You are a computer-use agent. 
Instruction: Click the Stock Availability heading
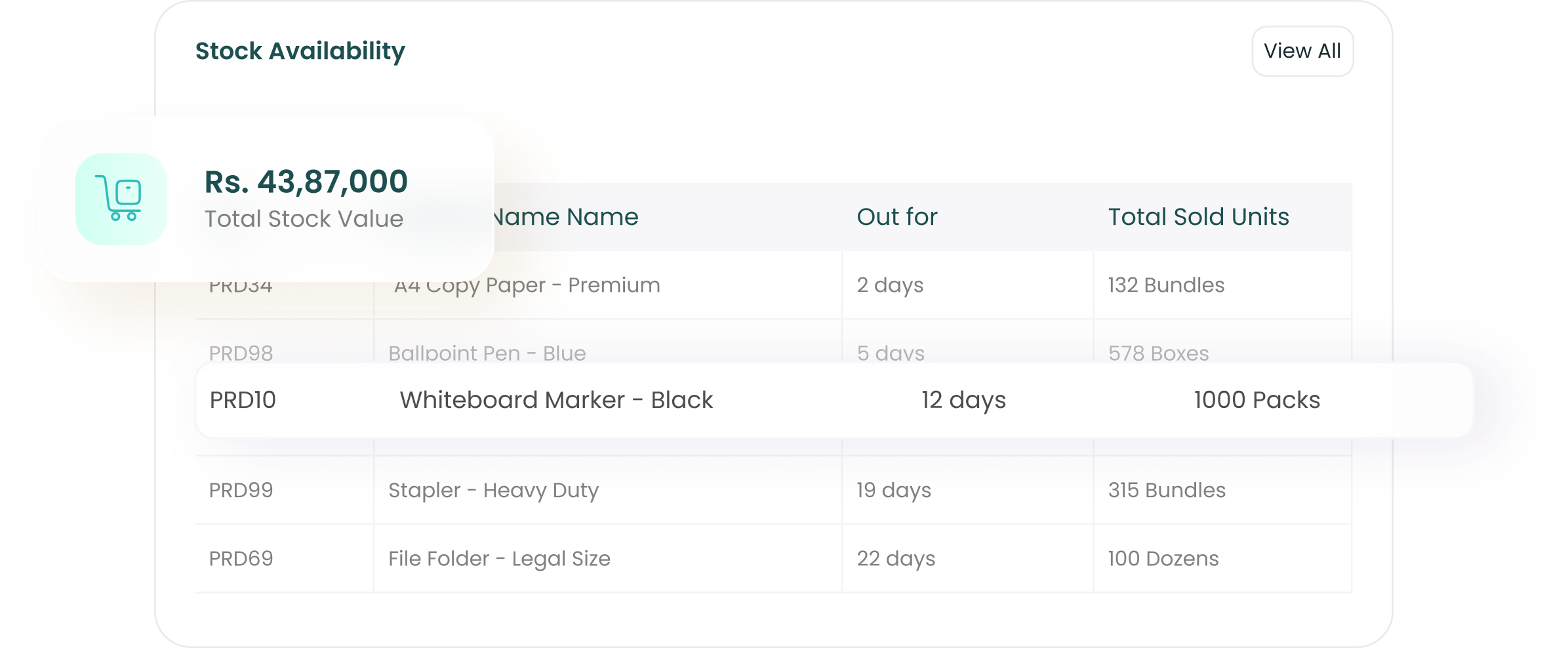click(x=300, y=51)
